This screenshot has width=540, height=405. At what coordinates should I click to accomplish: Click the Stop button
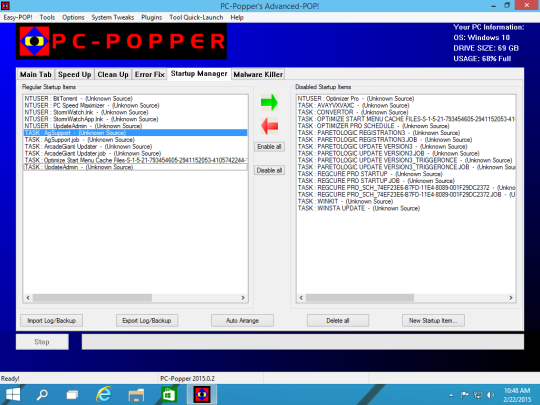tap(42, 342)
